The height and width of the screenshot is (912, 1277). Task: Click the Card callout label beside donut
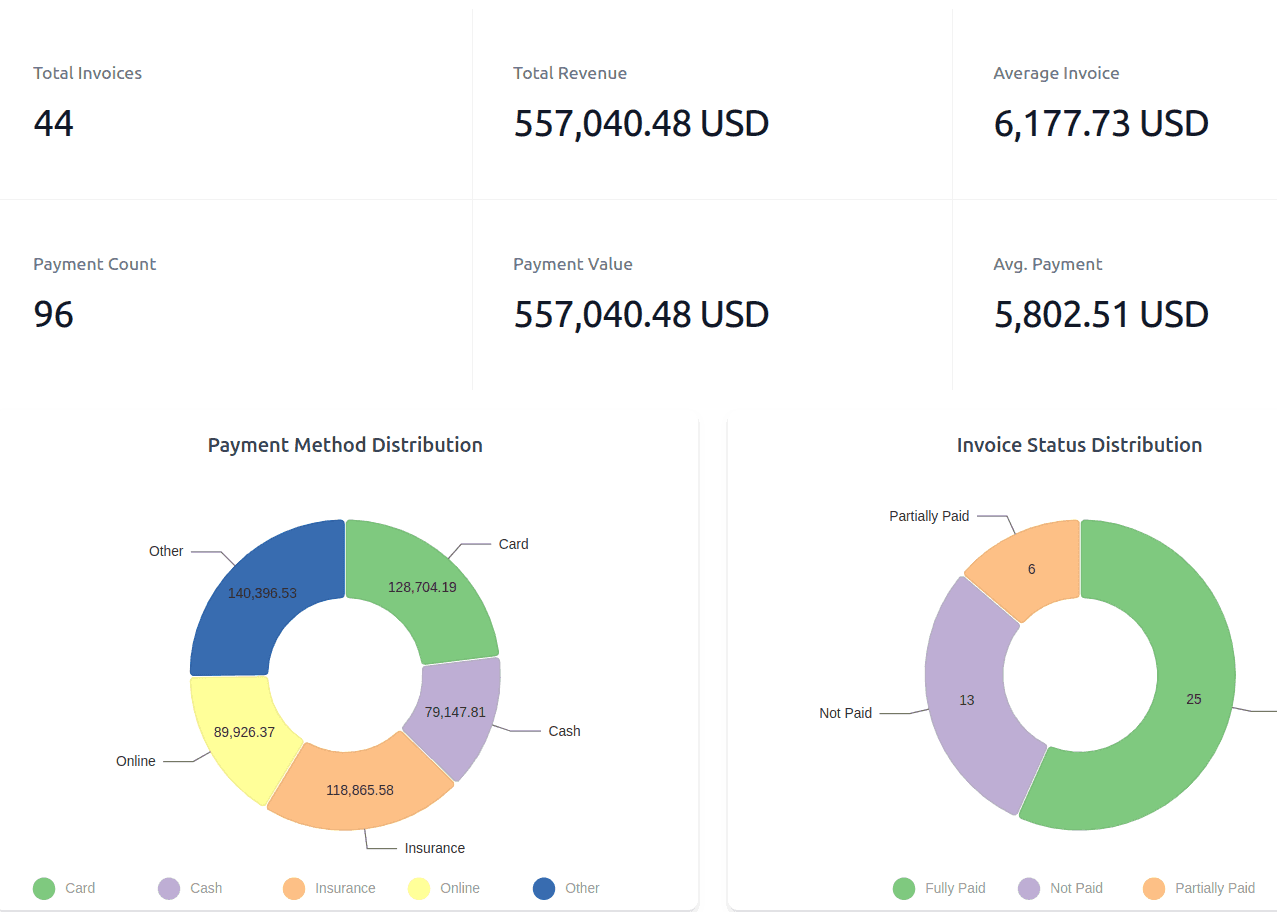513,544
